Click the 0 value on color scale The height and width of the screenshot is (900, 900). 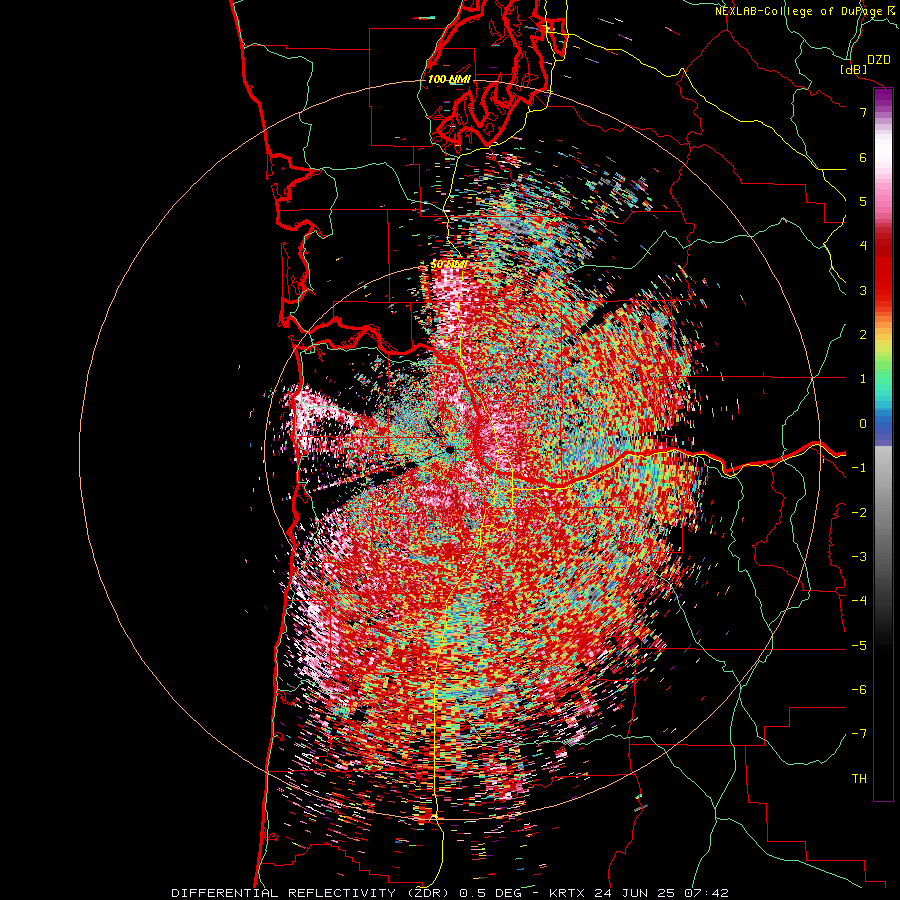click(x=863, y=424)
